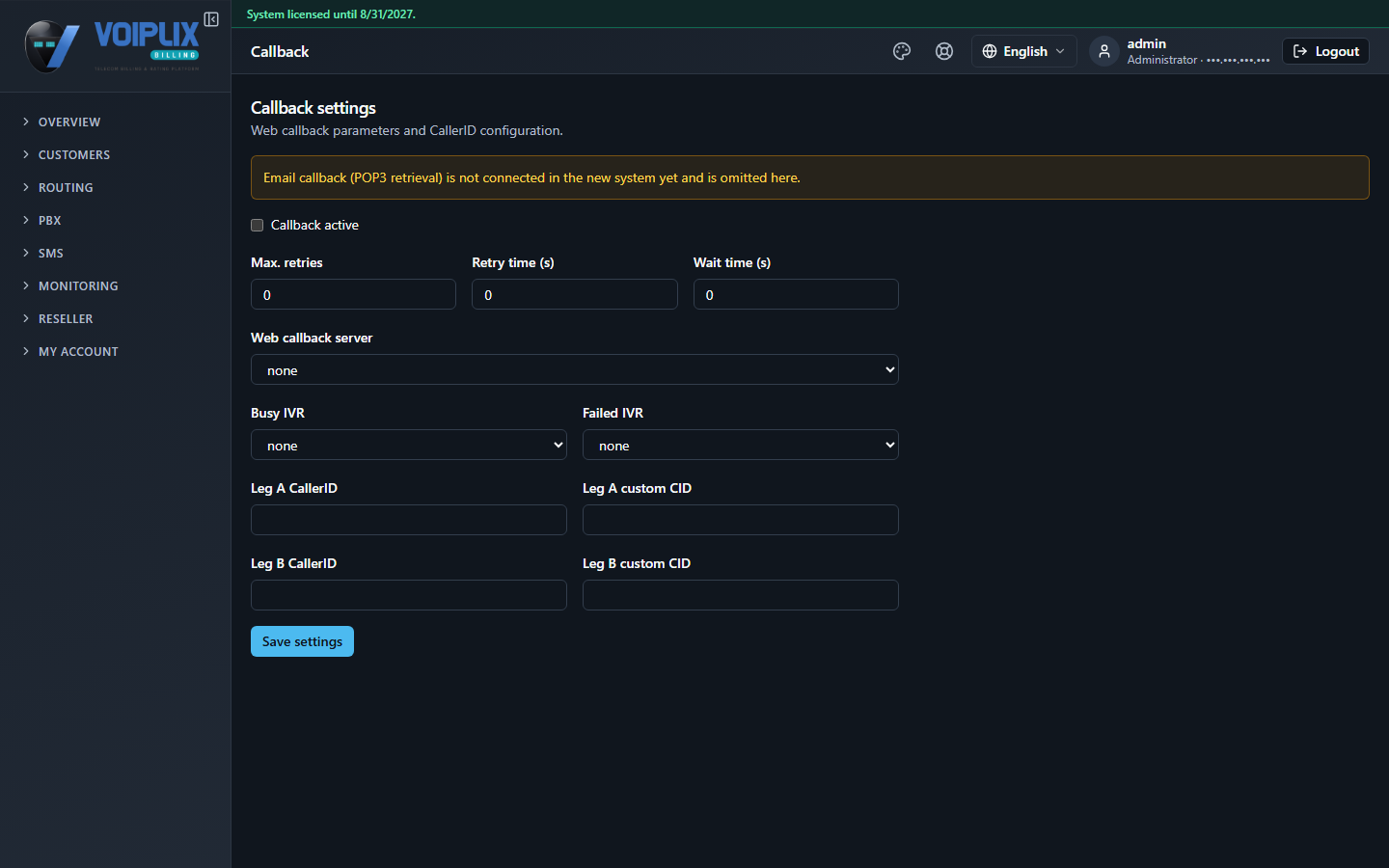The width and height of the screenshot is (1389, 868).
Task: Open the Failed IVR dropdown
Action: tap(741, 445)
